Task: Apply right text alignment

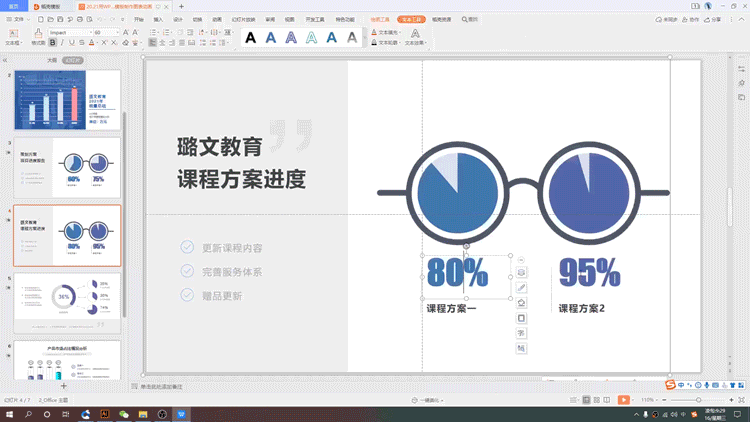Action: (x=172, y=43)
